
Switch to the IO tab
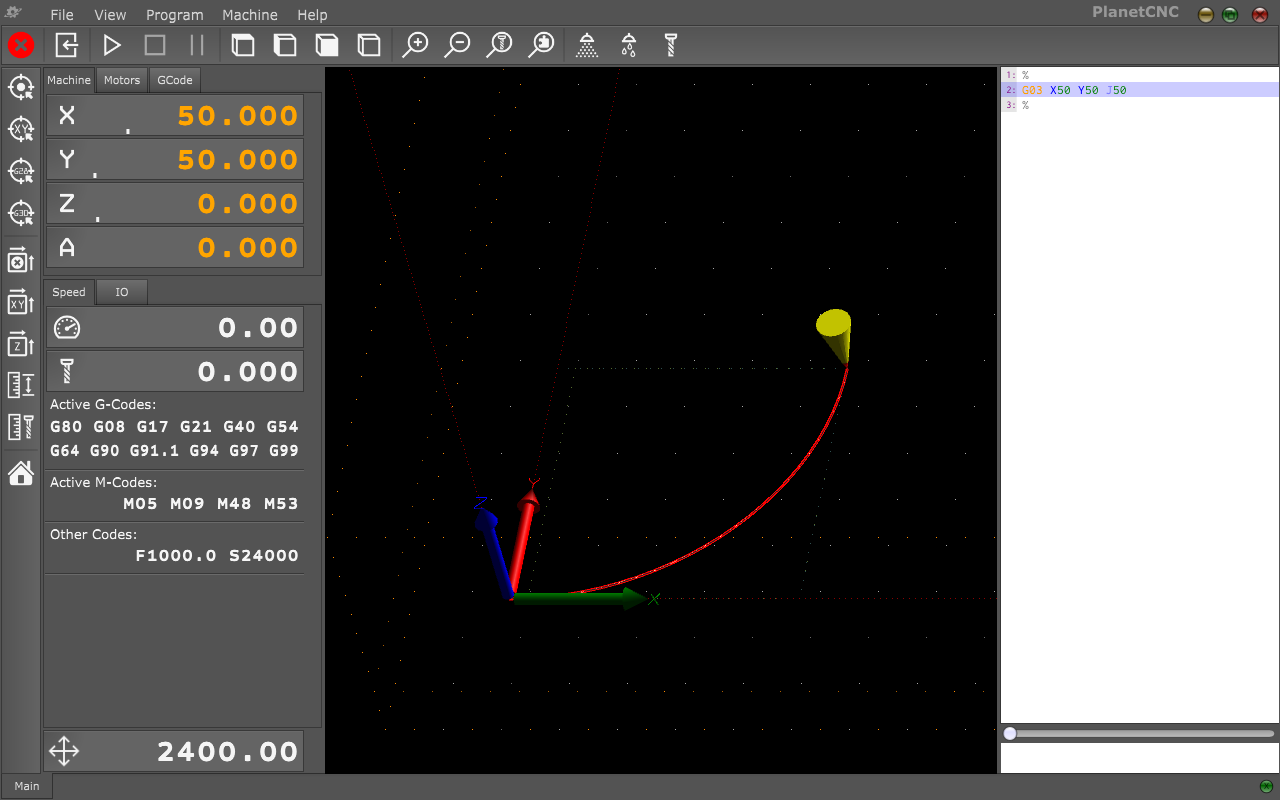[x=122, y=292]
